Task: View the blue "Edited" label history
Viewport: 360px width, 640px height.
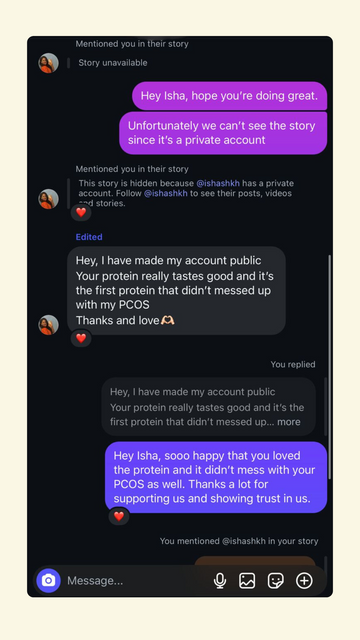Action: click(x=89, y=237)
